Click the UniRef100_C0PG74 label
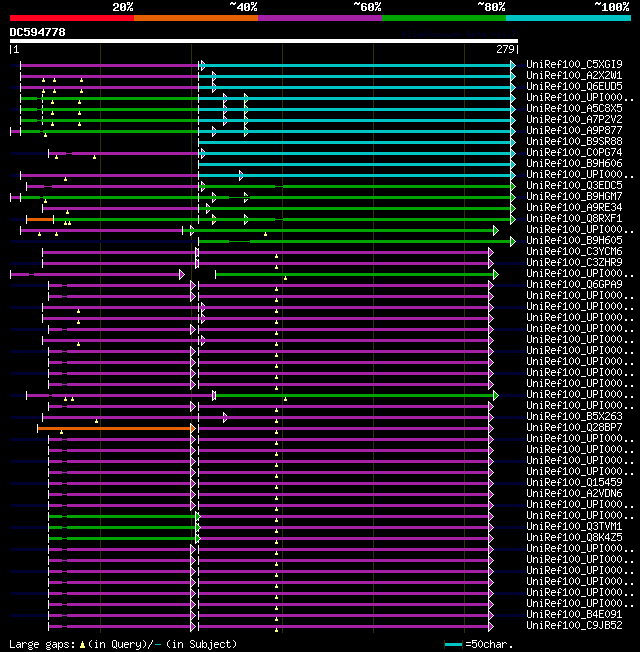The width and height of the screenshot is (640, 652). pyautogui.click(x=574, y=153)
